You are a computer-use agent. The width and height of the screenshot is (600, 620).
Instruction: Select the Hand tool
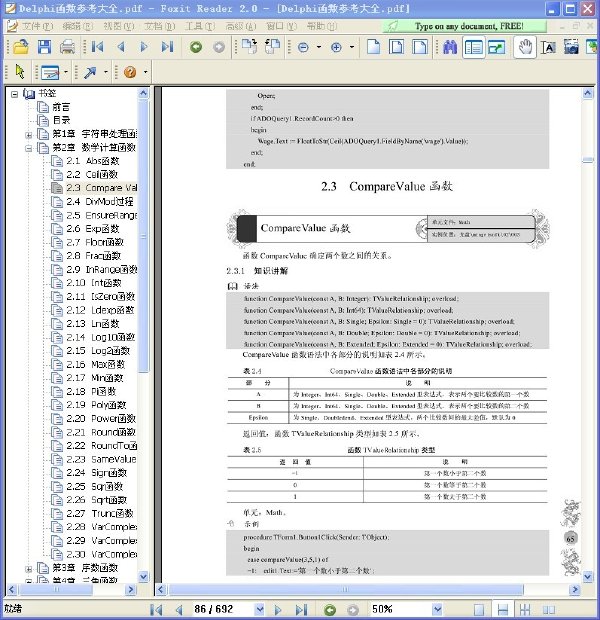(x=525, y=47)
